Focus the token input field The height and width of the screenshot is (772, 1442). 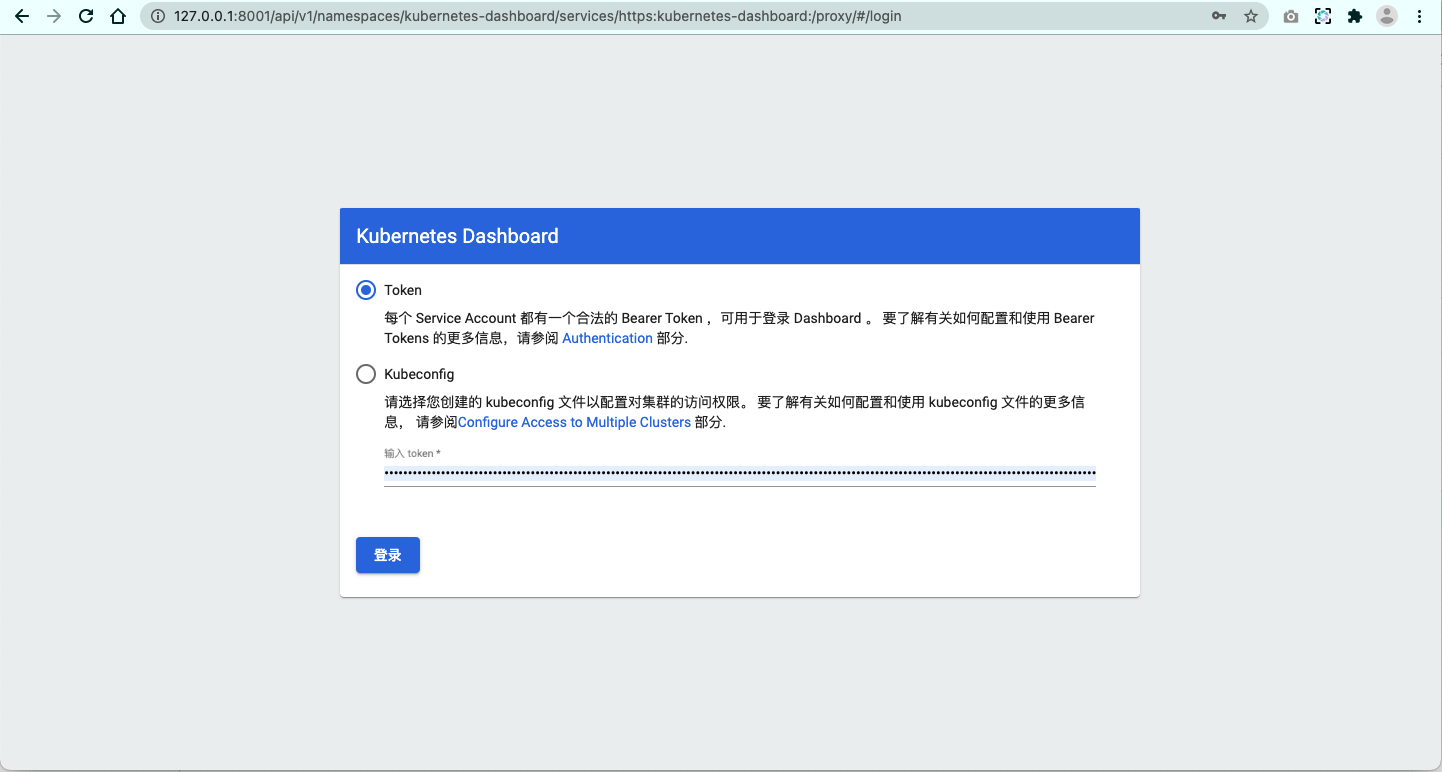point(740,473)
